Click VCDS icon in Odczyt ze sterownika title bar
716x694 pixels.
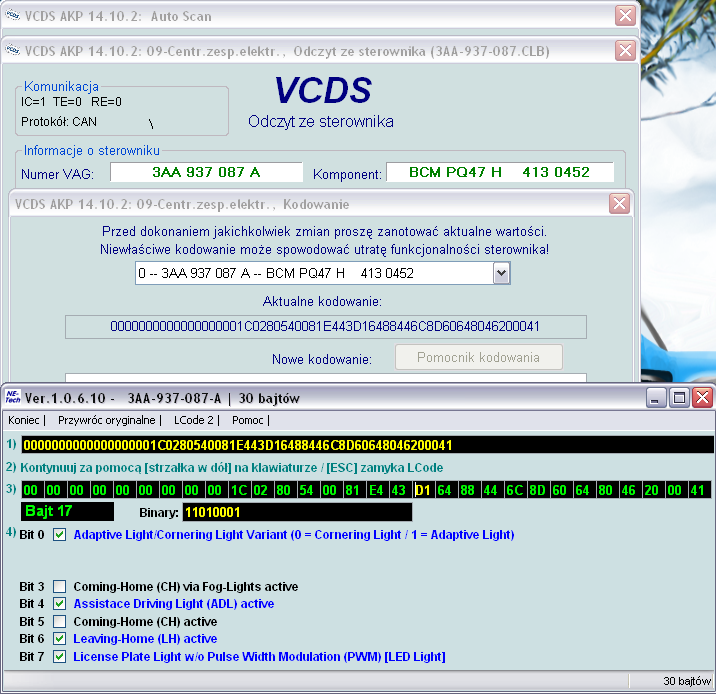pos(13,50)
